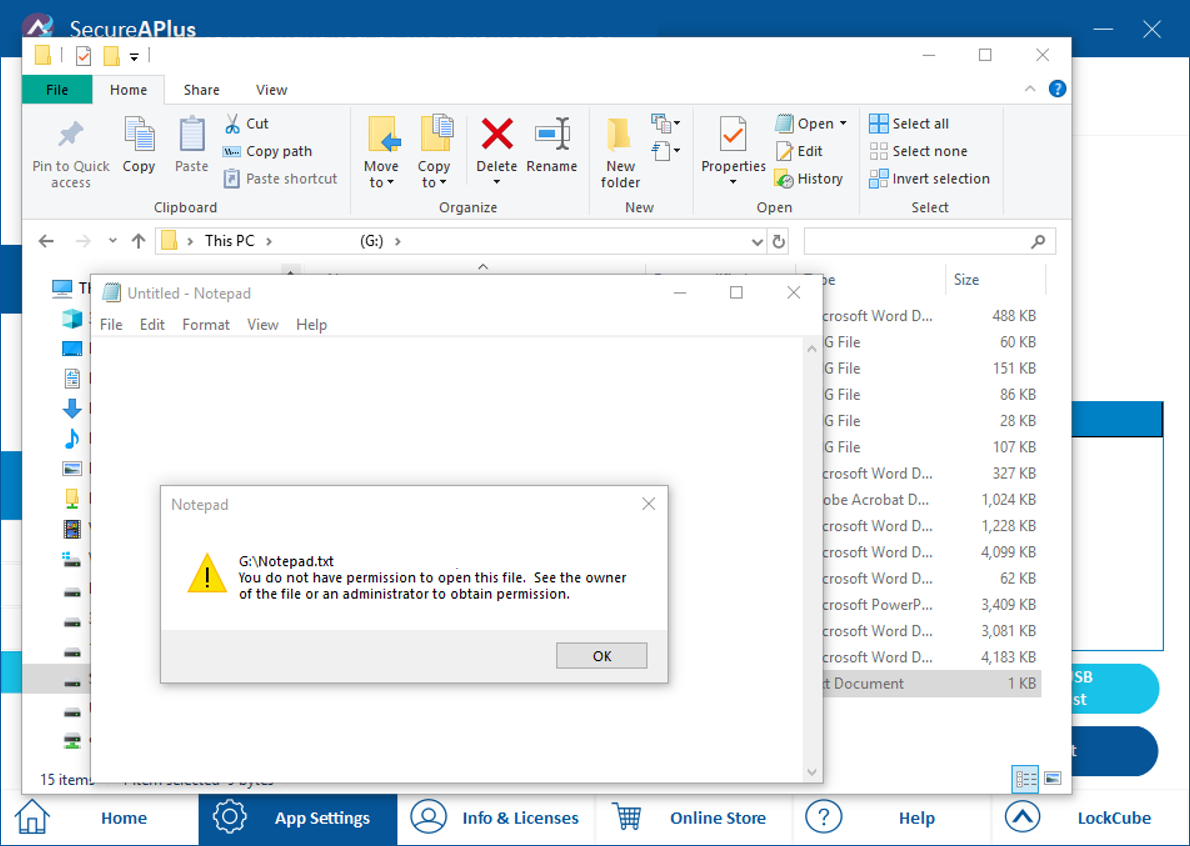This screenshot has height=846, width=1190.
Task: Open the dropdown arrow beside Open
Action: pos(843,124)
